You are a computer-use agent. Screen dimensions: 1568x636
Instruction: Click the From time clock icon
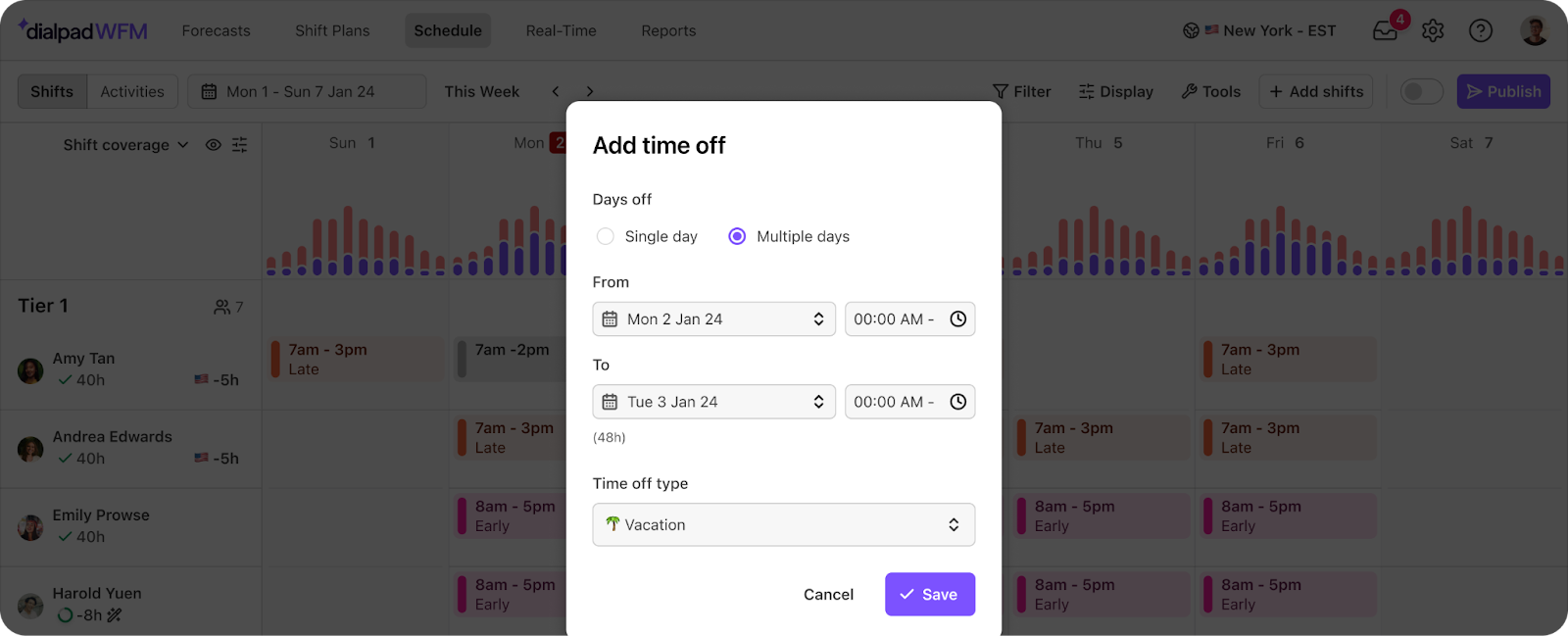958,318
